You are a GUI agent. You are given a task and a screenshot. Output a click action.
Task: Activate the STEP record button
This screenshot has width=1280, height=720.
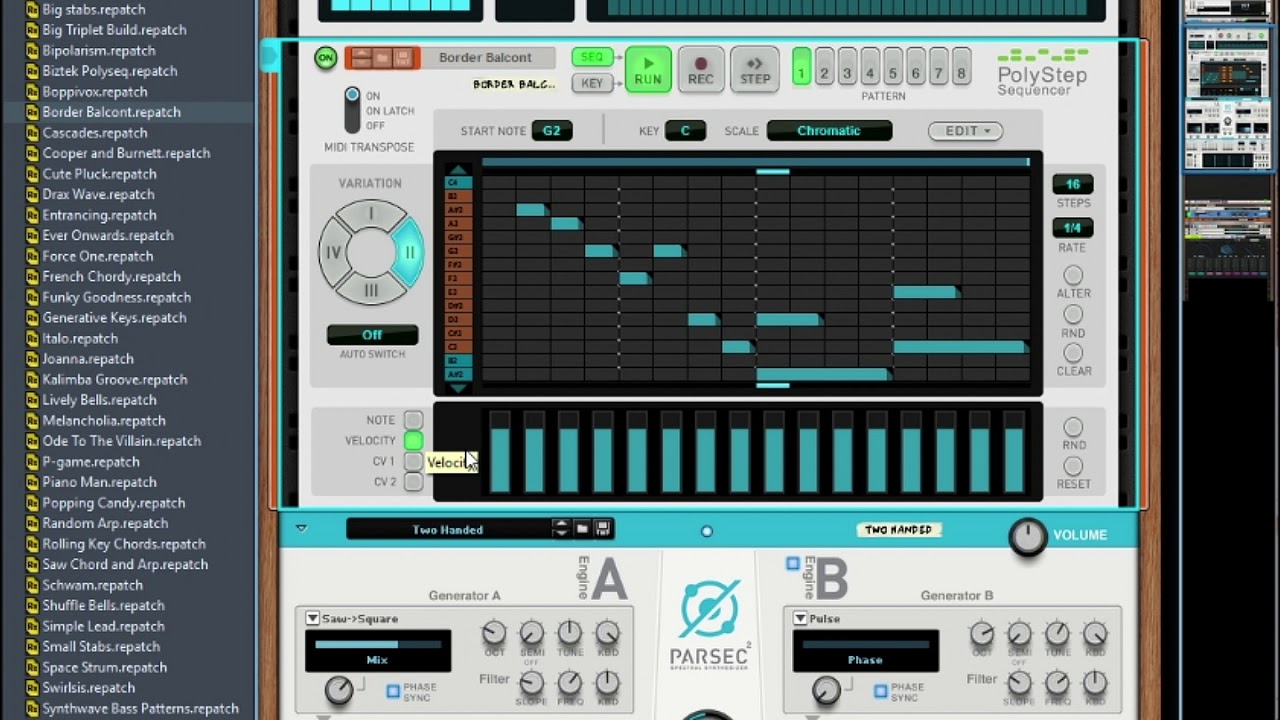[755, 70]
